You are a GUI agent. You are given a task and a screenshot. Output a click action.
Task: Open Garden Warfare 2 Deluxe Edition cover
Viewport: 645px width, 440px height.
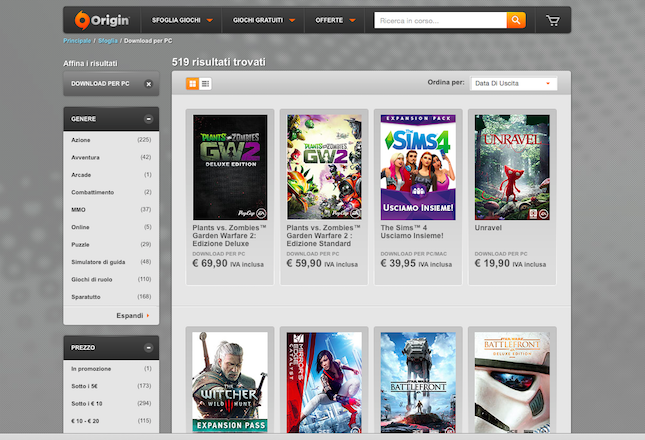point(230,167)
